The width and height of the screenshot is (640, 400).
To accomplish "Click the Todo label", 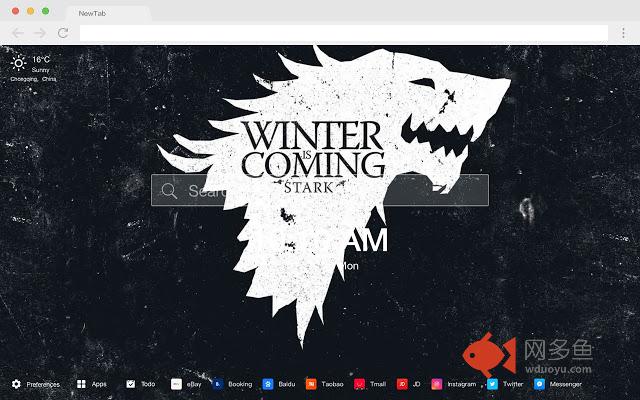I will click(148, 384).
